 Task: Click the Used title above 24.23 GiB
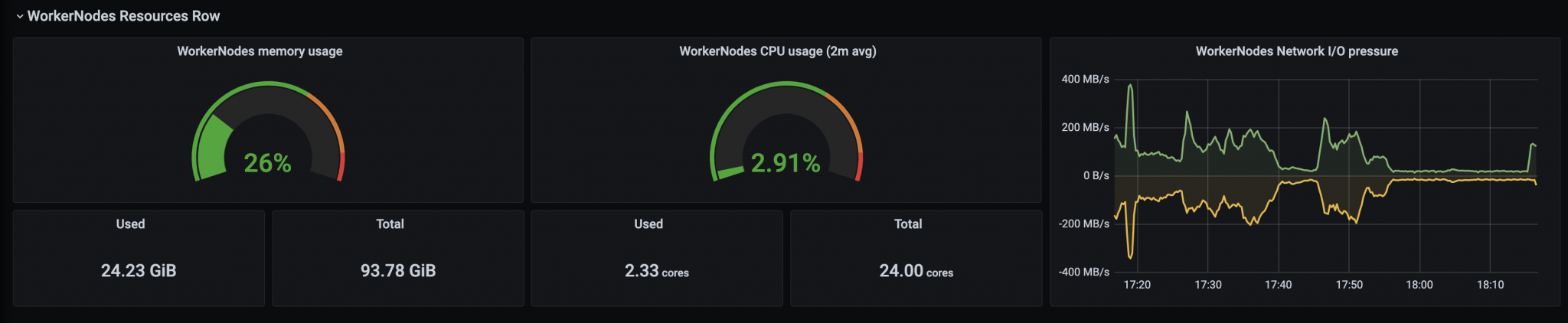pos(130,224)
